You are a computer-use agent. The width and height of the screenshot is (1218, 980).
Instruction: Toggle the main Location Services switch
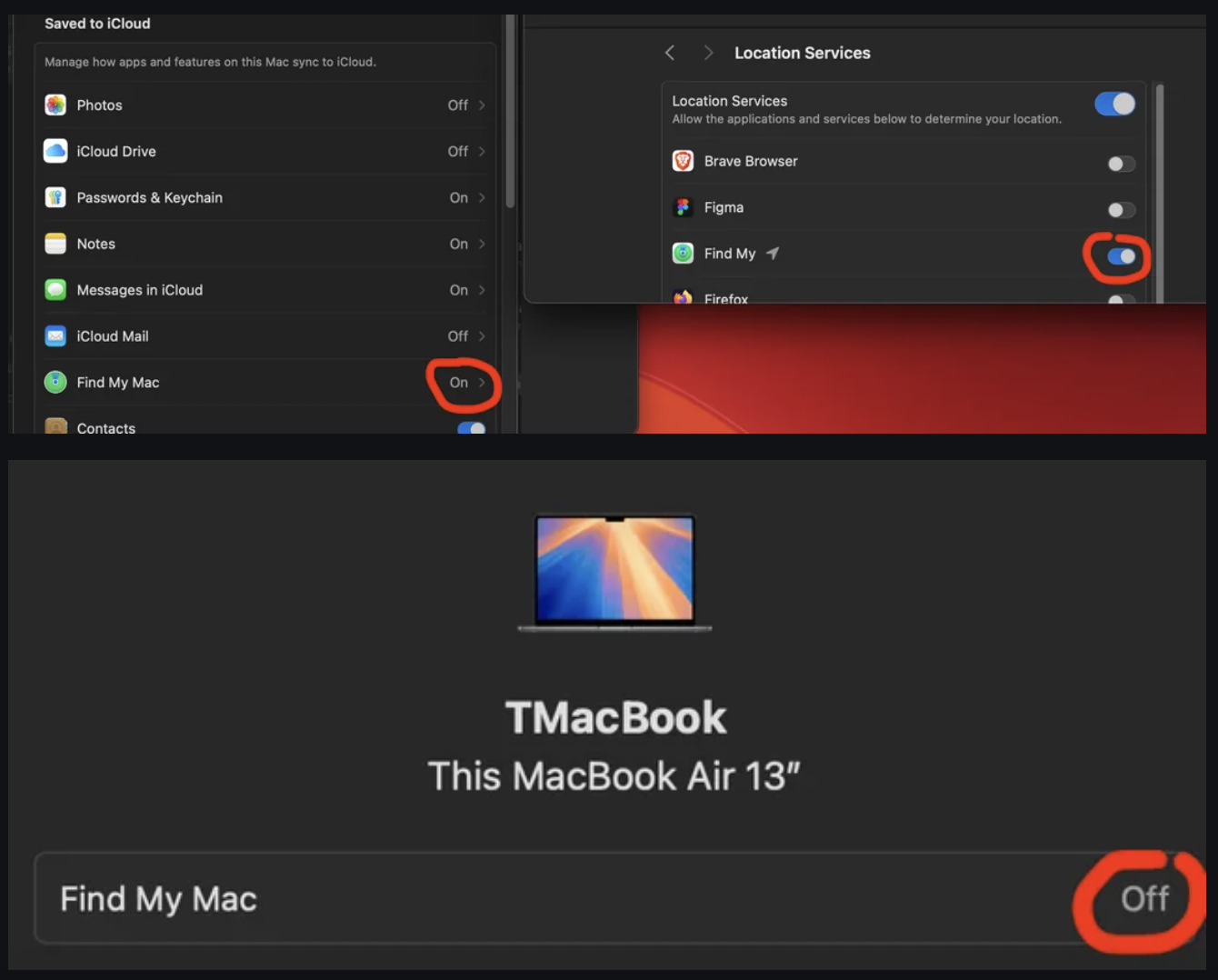[1114, 104]
